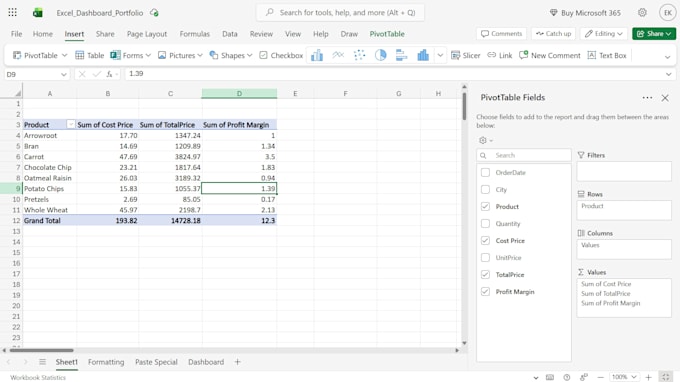The width and height of the screenshot is (680, 382).
Task: Open the all sheets list icon
Action: [42, 362]
